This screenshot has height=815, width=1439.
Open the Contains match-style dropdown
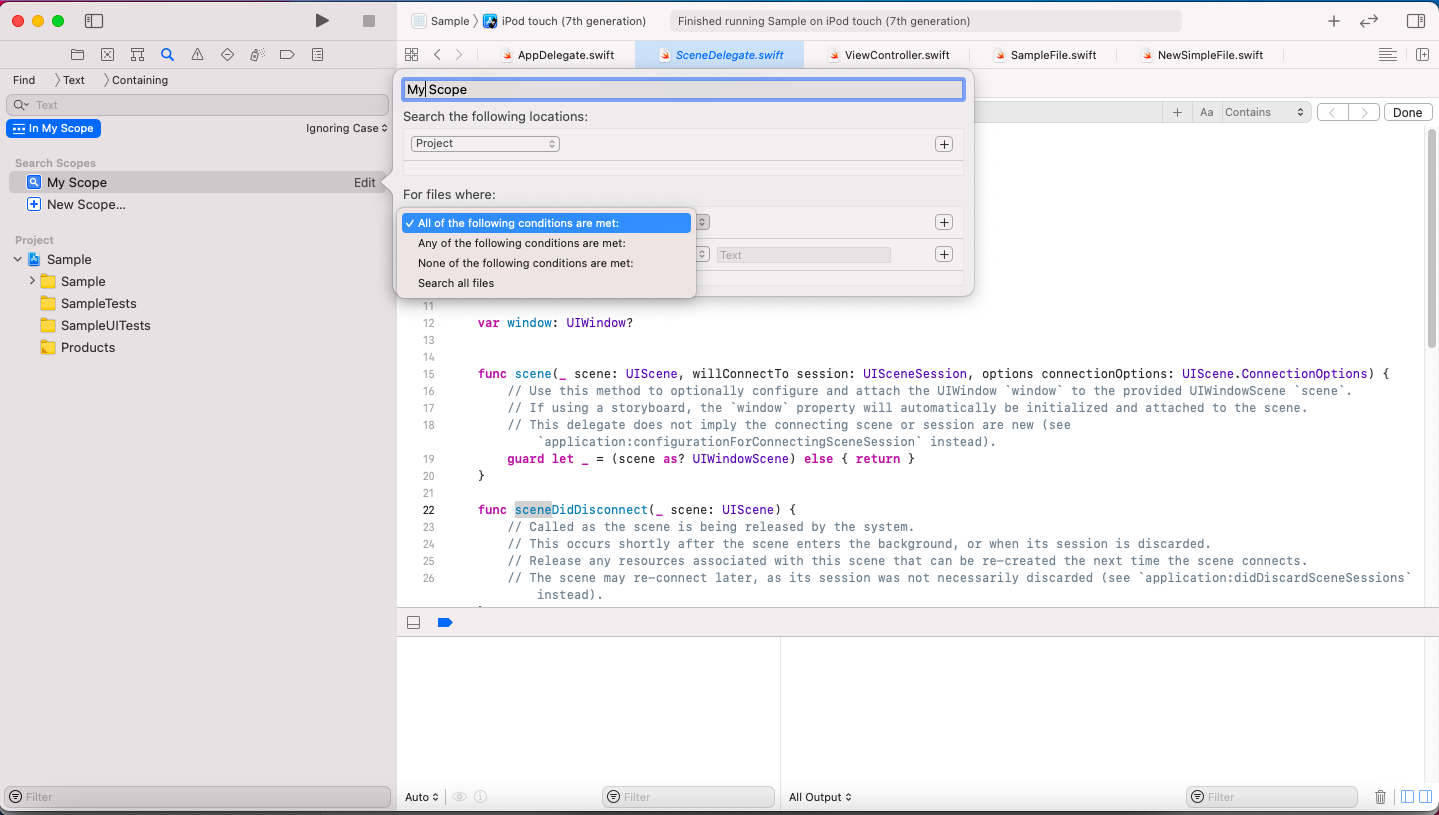tap(1265, 113)
